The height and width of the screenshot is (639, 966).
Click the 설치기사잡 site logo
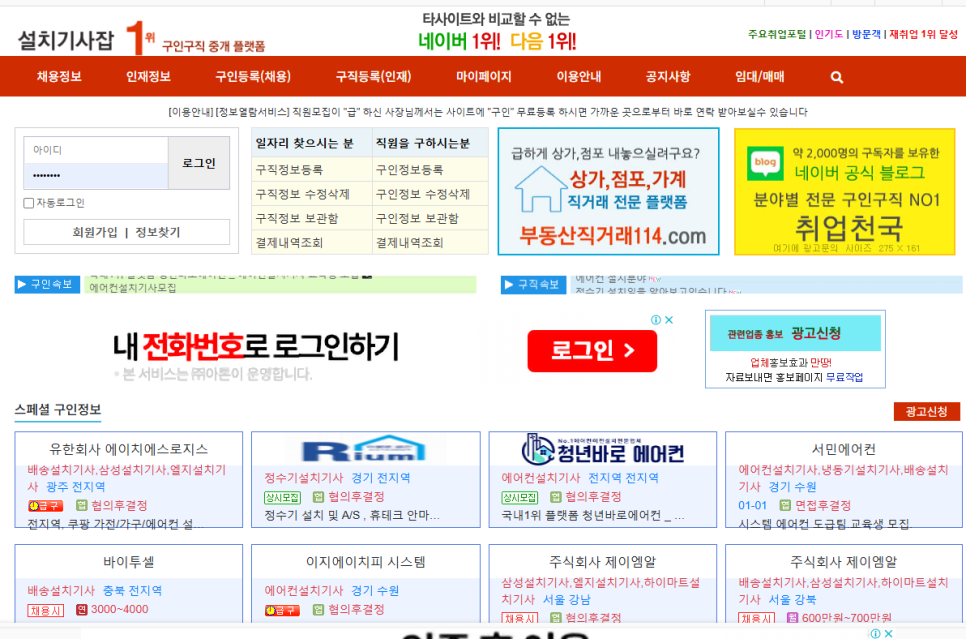(x=66, y=41)
